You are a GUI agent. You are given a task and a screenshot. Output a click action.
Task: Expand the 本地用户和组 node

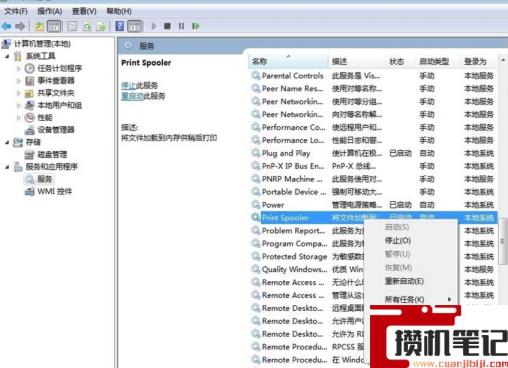coord(19,105)
